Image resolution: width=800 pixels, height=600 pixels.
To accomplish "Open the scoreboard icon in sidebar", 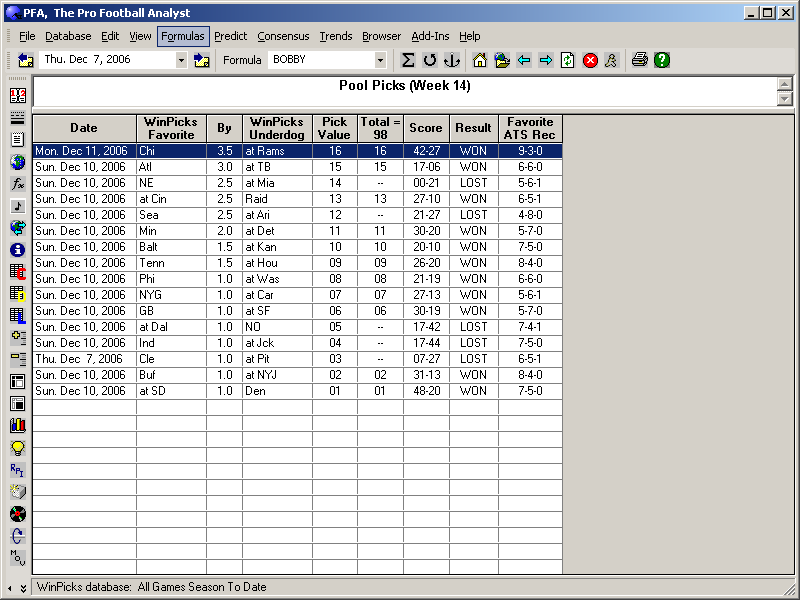I will (x=18, y=95).
